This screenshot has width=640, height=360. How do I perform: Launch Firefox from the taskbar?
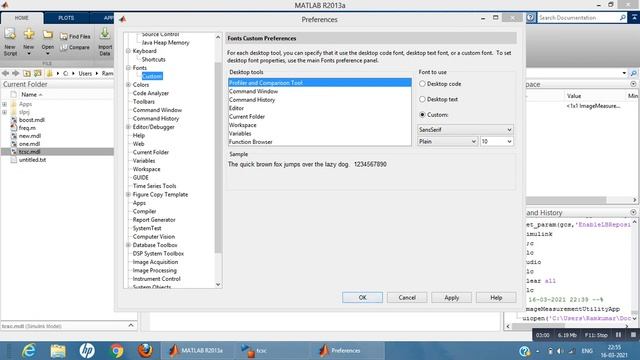pyautogui.click(x=145, y=351)
